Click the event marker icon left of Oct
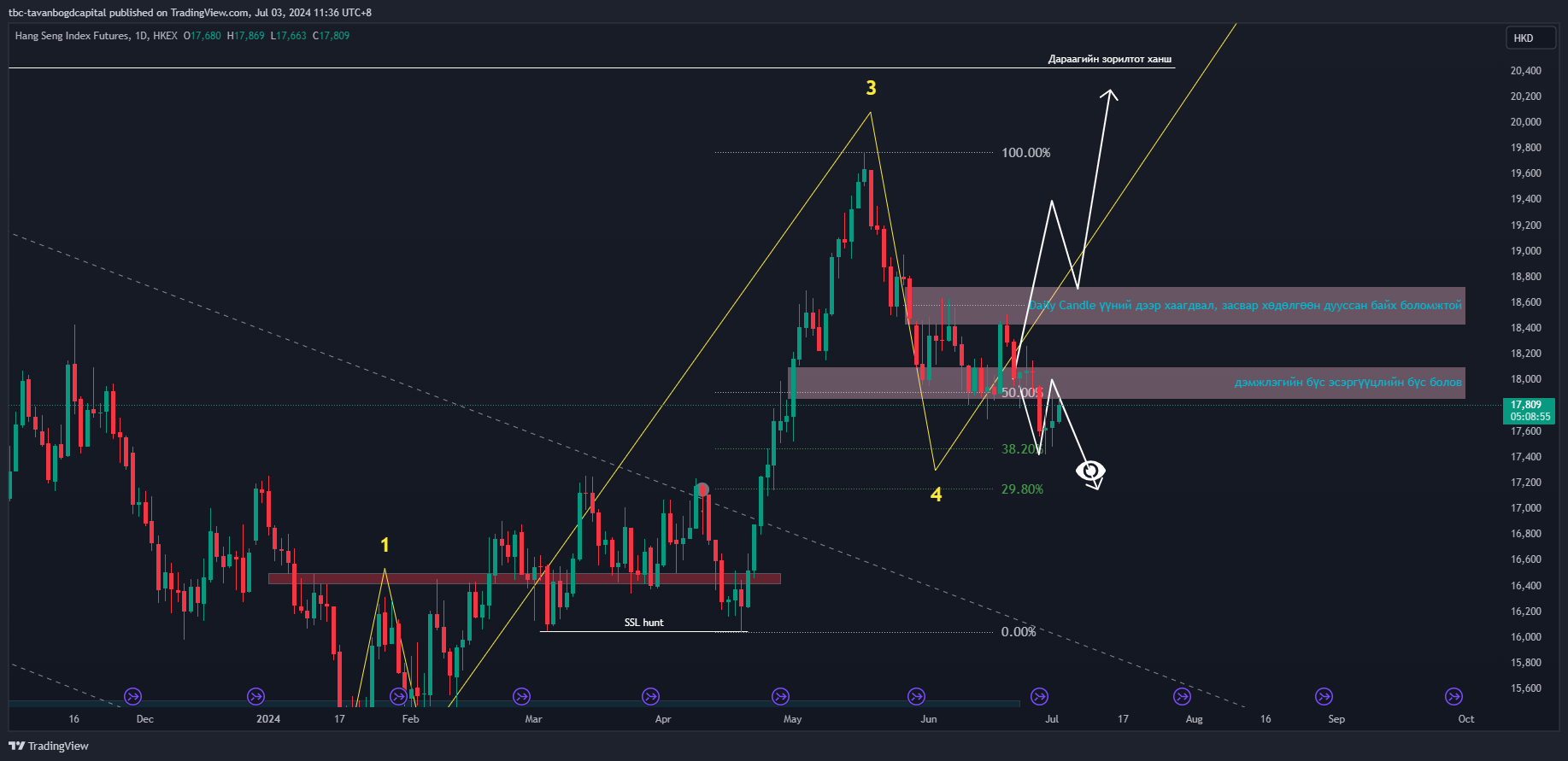This screenshot has height=761, width=1568. pos(1453,696)
